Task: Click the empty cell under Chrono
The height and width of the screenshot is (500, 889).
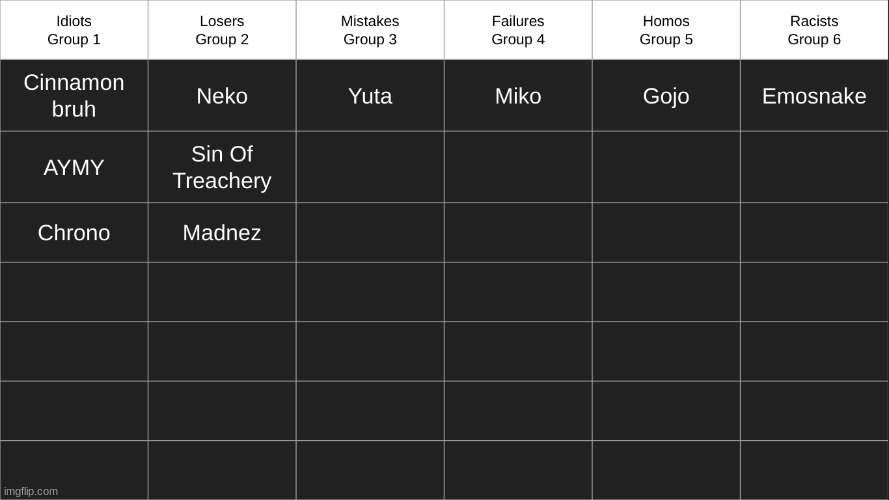Action: coord(74,292)
